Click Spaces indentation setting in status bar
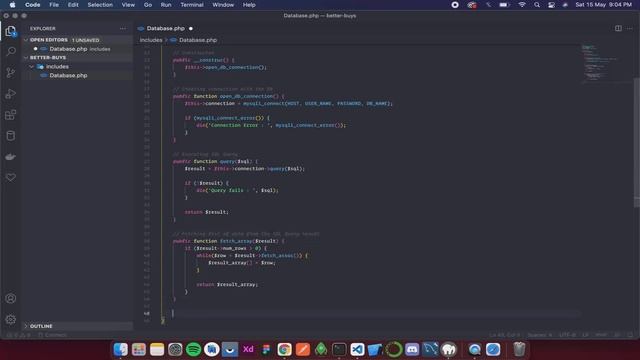Screen dimensions: 640x360 tap(540, 335)
